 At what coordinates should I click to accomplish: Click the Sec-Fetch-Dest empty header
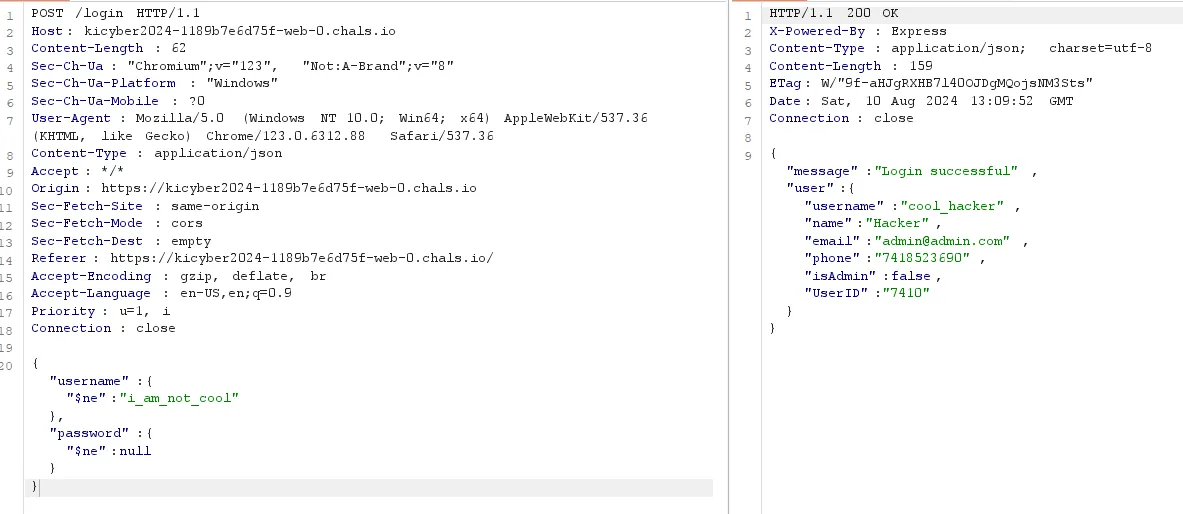click(121, 241)
